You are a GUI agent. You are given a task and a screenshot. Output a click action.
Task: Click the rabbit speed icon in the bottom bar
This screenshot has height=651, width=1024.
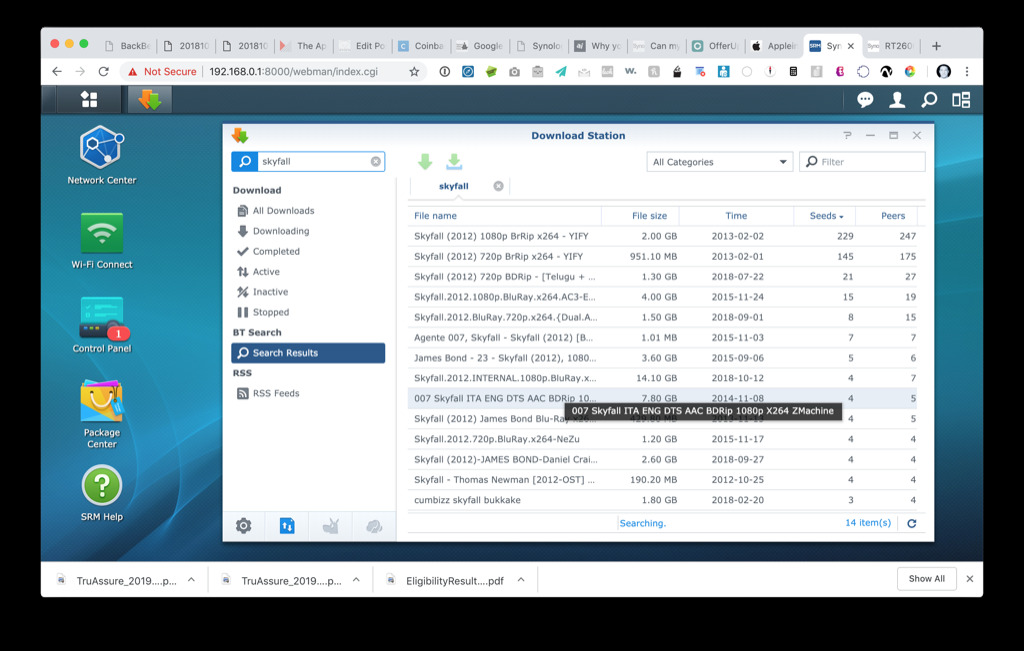(330, 526)
